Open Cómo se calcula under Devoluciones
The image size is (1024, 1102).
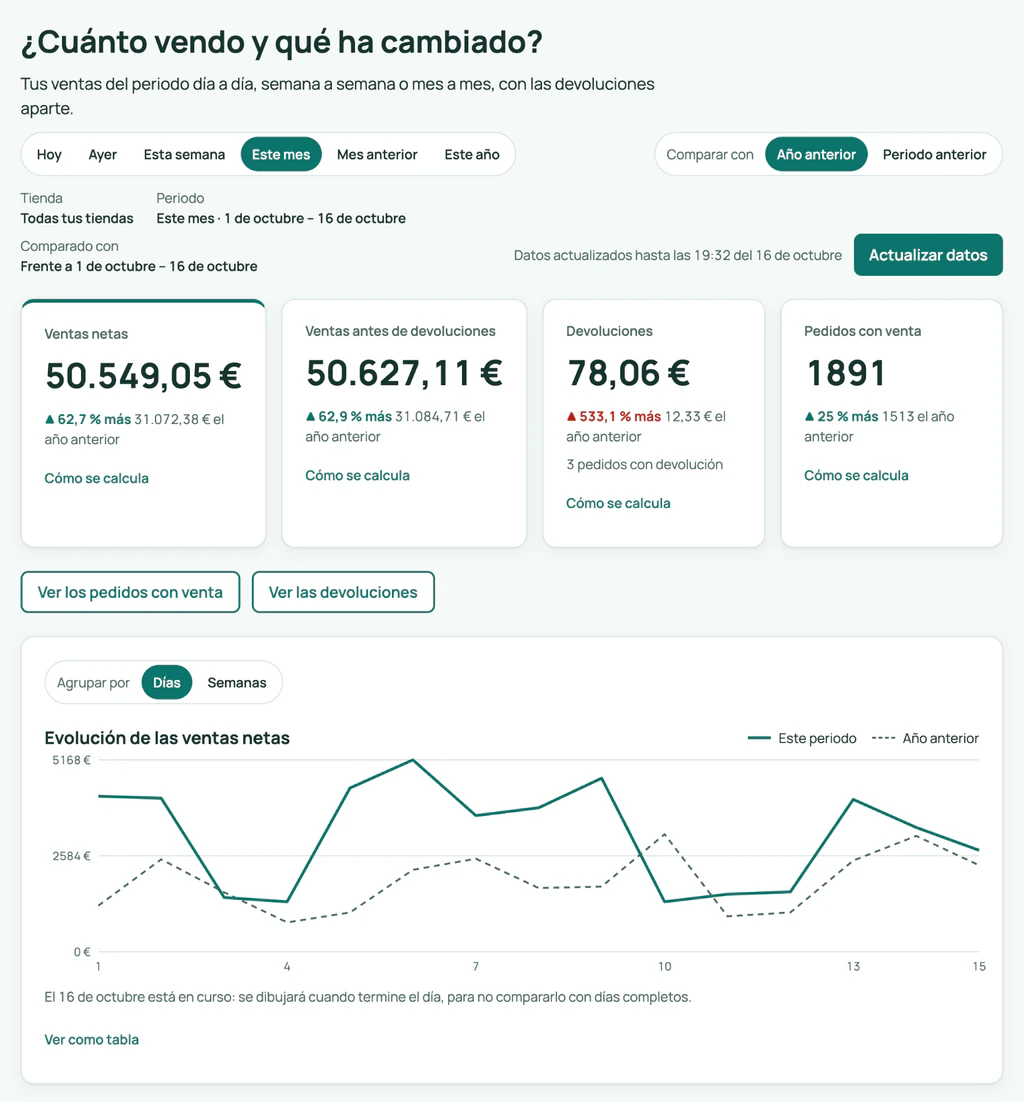click(x=618, y=503)
